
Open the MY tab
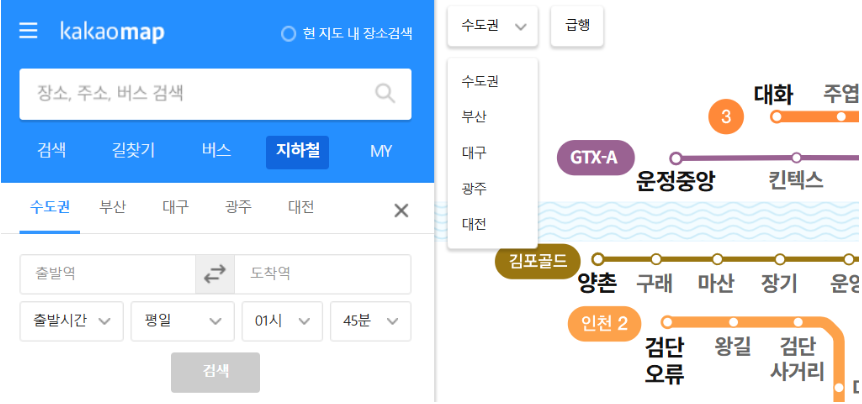(380, 151)
